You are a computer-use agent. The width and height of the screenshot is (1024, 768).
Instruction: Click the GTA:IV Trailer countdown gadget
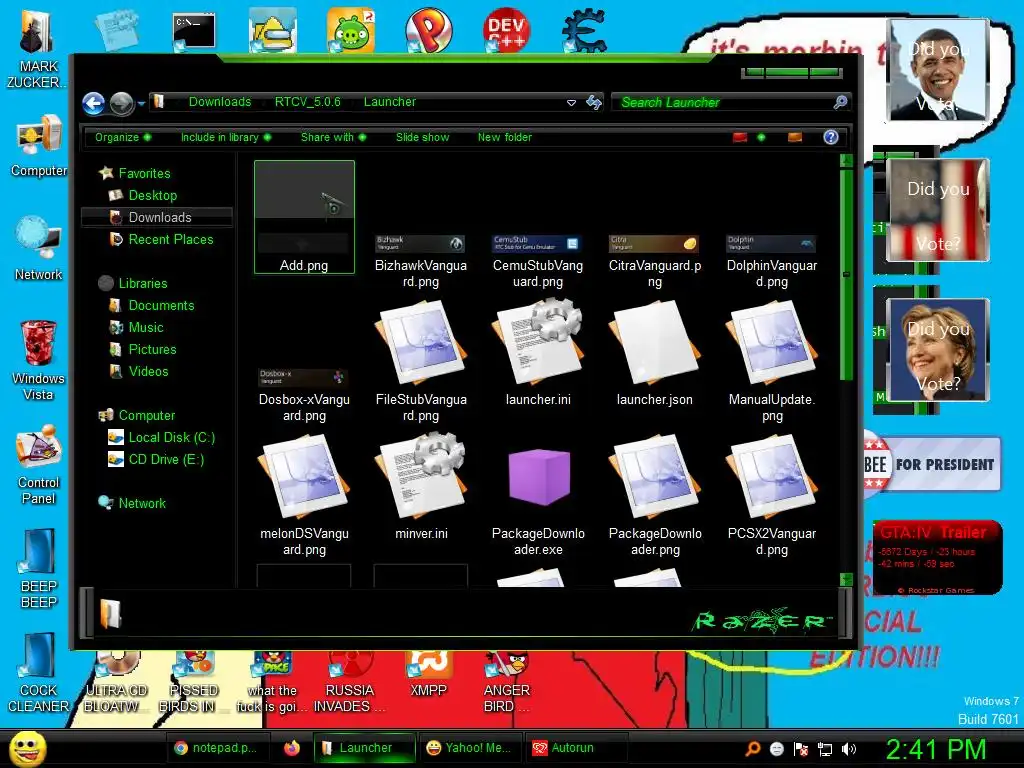[x=937, y=557]
